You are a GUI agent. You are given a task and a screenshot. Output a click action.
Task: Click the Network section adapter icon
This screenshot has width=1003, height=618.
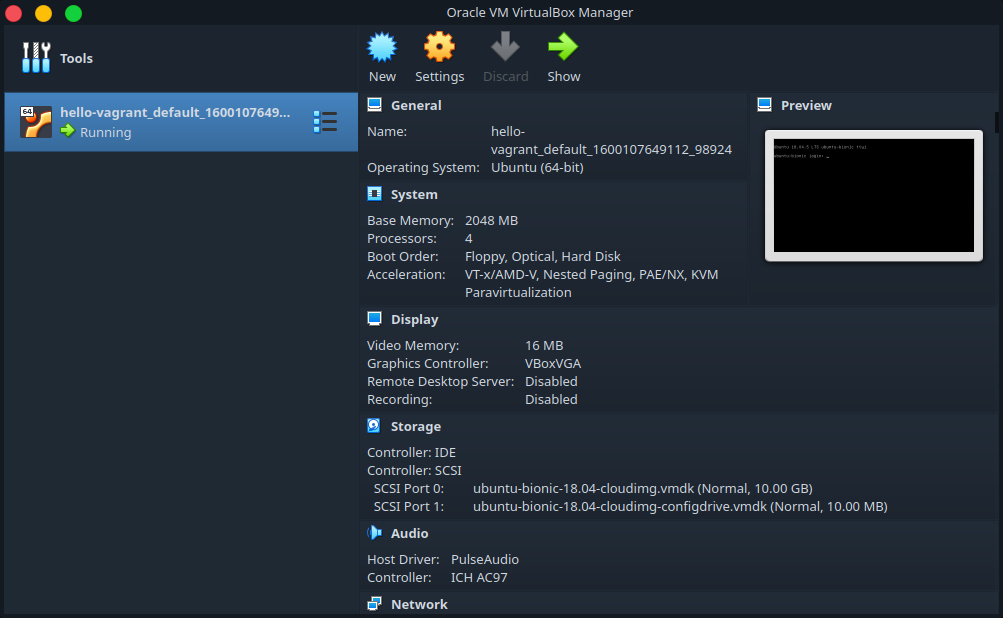375,603
